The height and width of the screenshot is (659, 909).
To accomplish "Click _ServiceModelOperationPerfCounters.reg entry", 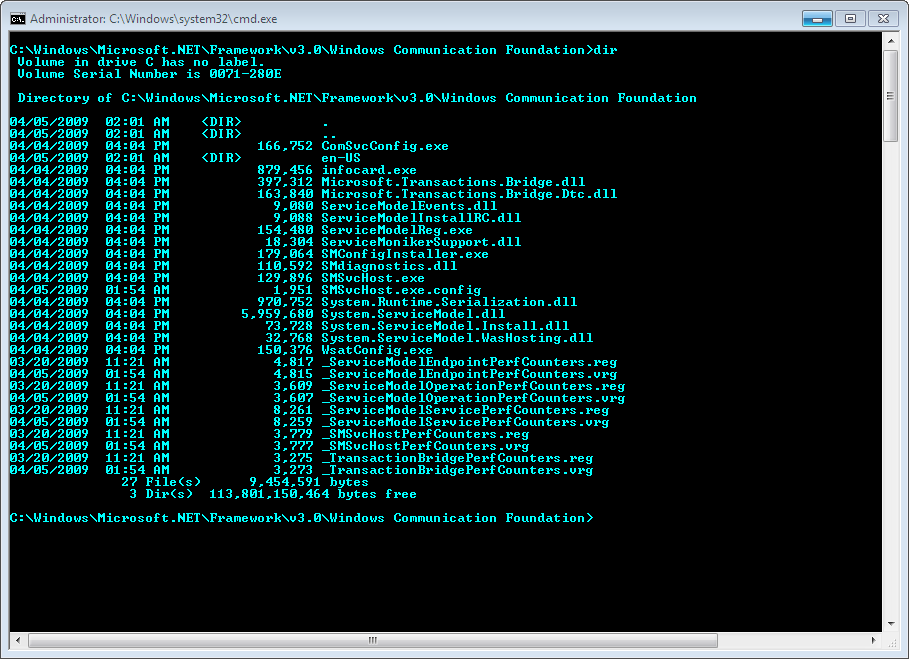I will (474, 386).
